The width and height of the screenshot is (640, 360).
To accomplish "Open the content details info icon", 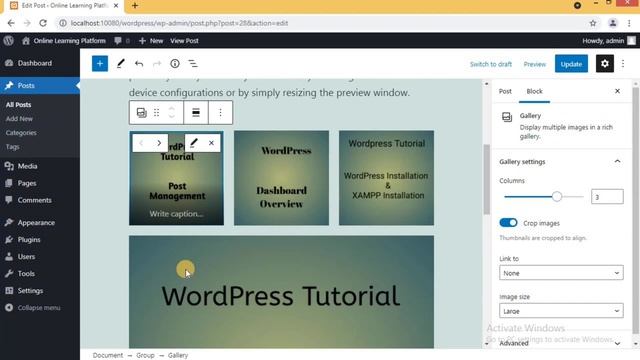I will (x=175, y=64).
